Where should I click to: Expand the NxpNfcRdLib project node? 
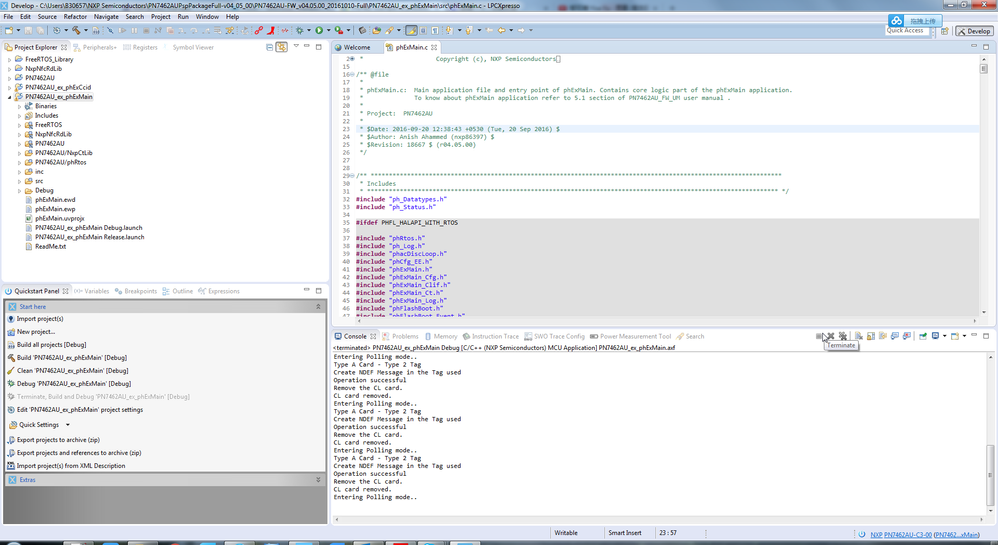[x=9, y=69]
